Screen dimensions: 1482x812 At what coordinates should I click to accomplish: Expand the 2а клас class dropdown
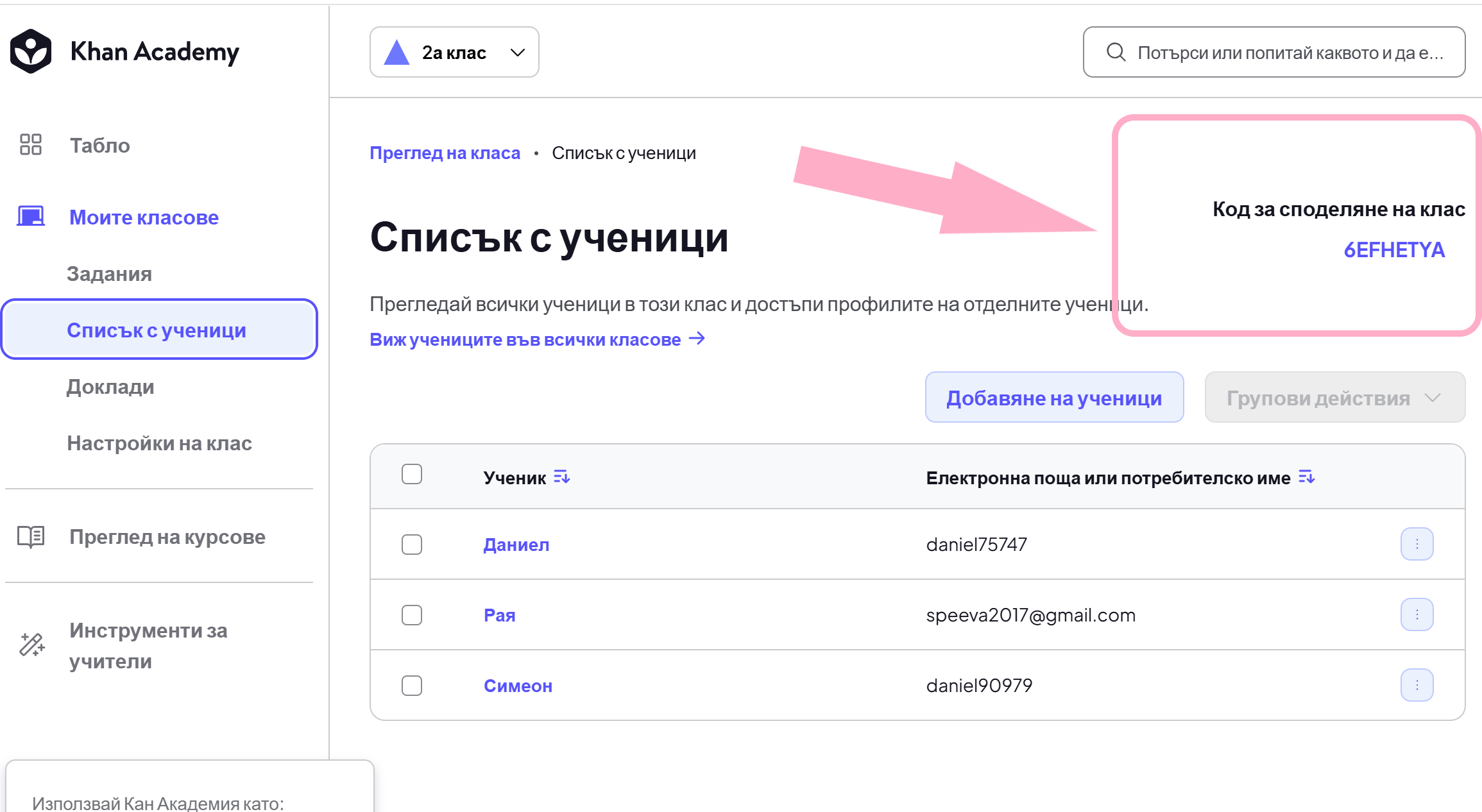click(x=454, y=52)
